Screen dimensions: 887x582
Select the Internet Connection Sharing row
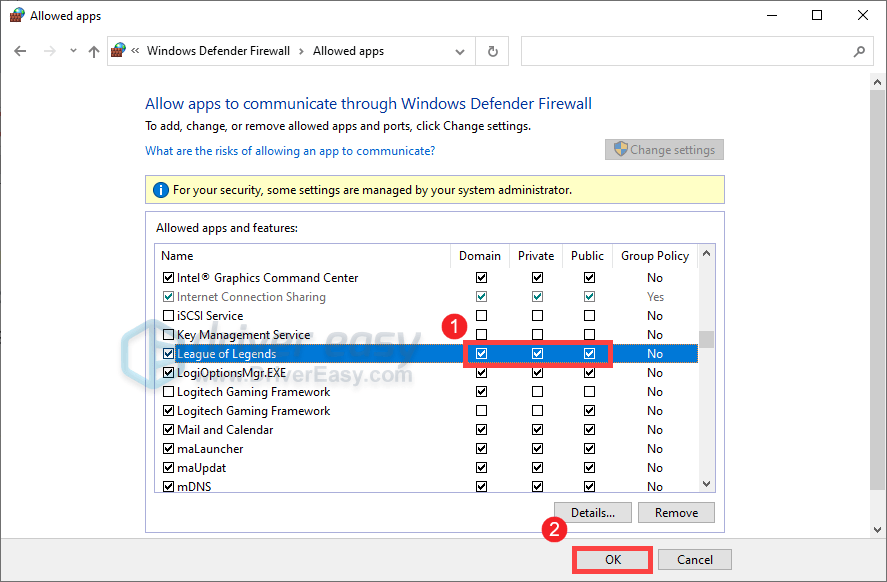(x=427, y=297)
